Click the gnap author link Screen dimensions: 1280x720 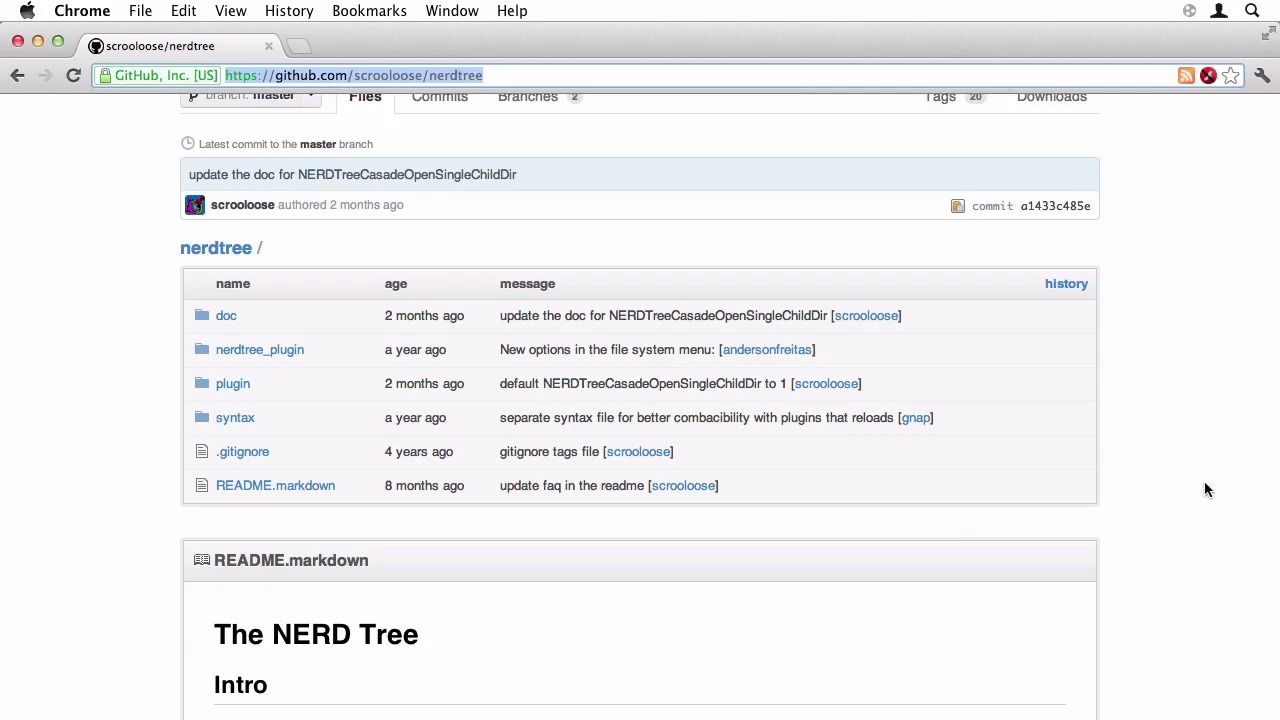coord(916,418)
